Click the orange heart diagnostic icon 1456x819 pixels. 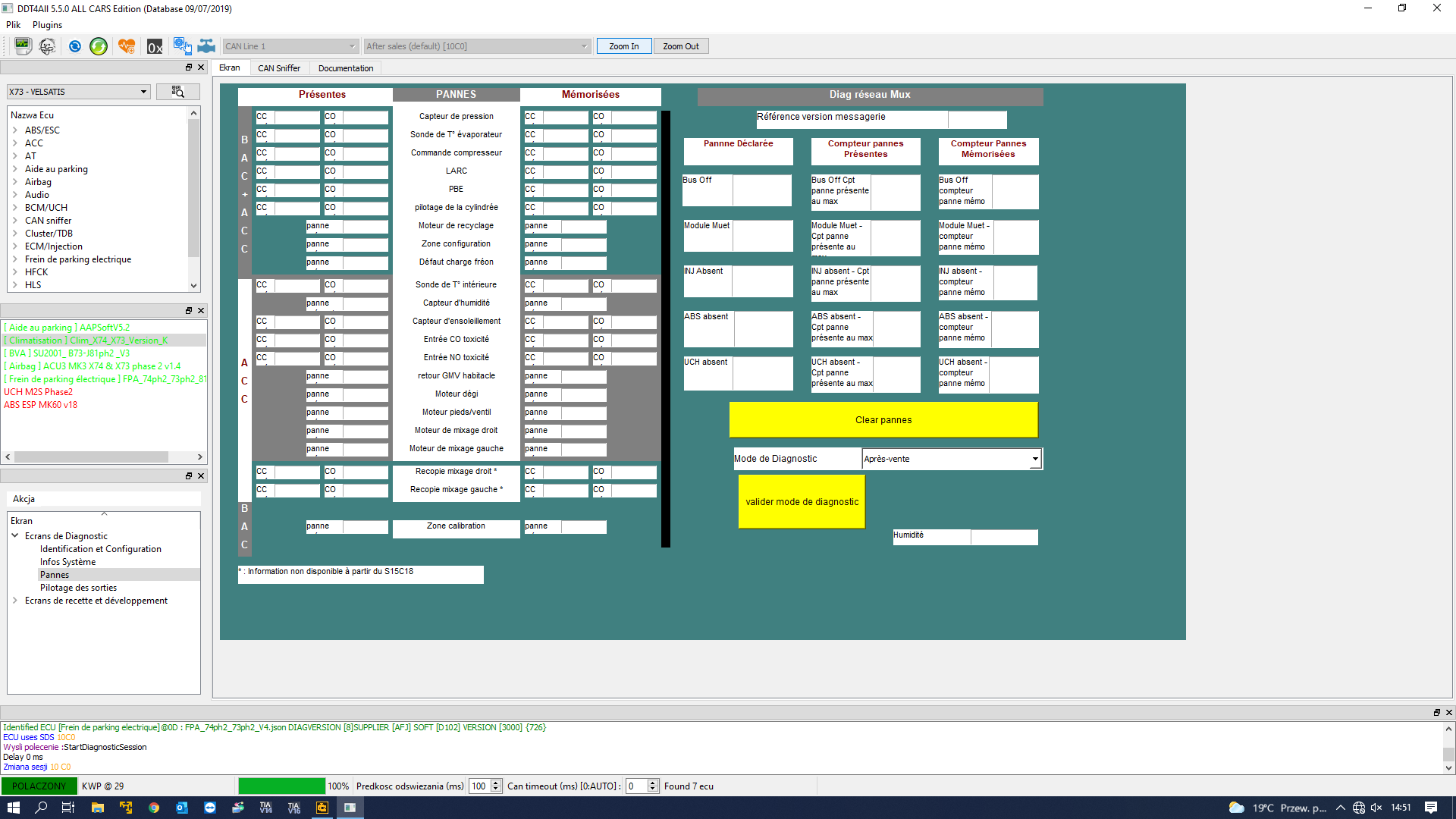(x=127, y=46)
